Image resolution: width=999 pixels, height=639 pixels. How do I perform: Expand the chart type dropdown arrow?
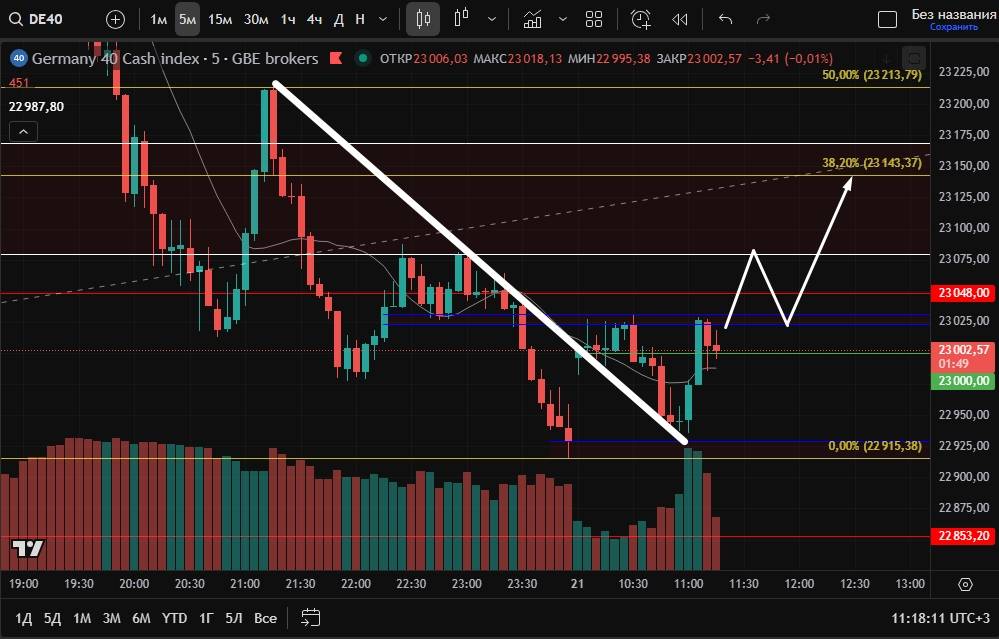pos(490,19)
